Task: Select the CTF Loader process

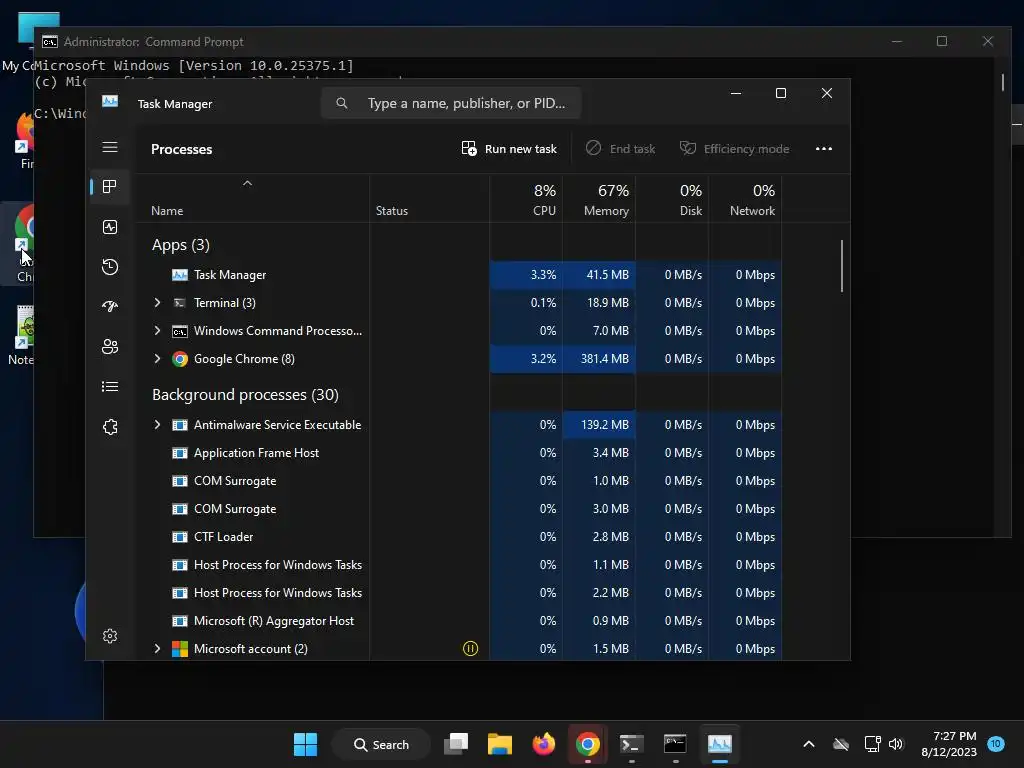Action: point(458,537)
